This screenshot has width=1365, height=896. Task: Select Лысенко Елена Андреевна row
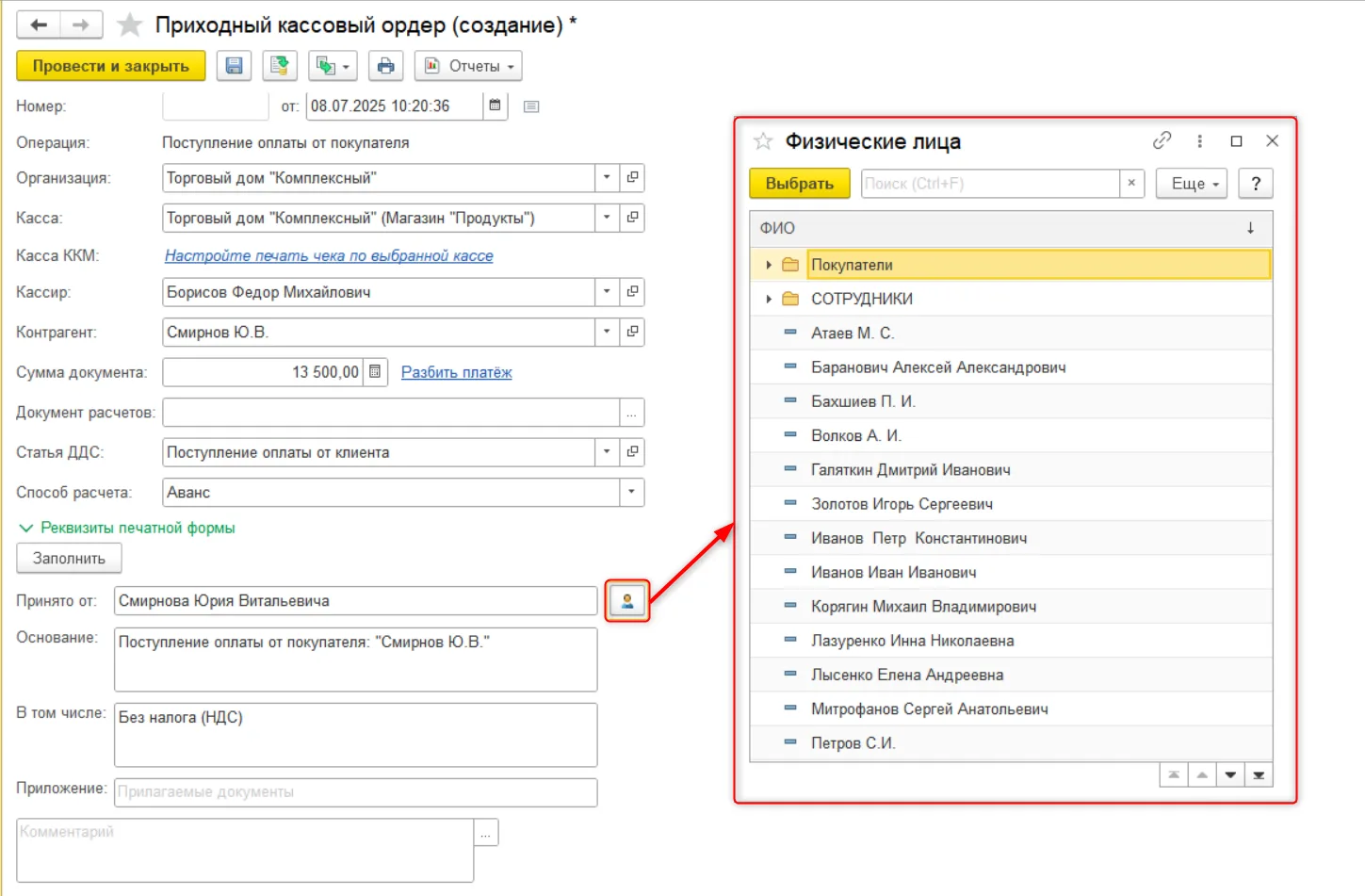tap(1012, 675)
